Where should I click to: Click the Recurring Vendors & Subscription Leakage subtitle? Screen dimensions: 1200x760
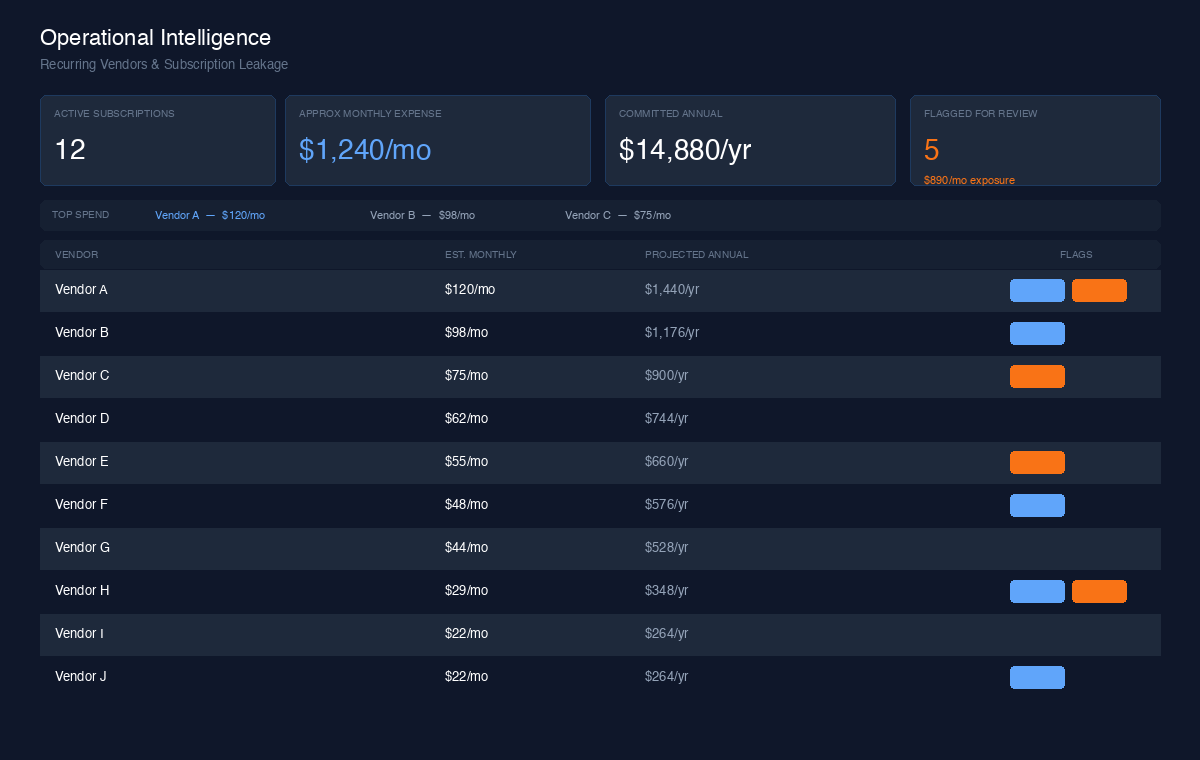(x=164, y=65)
